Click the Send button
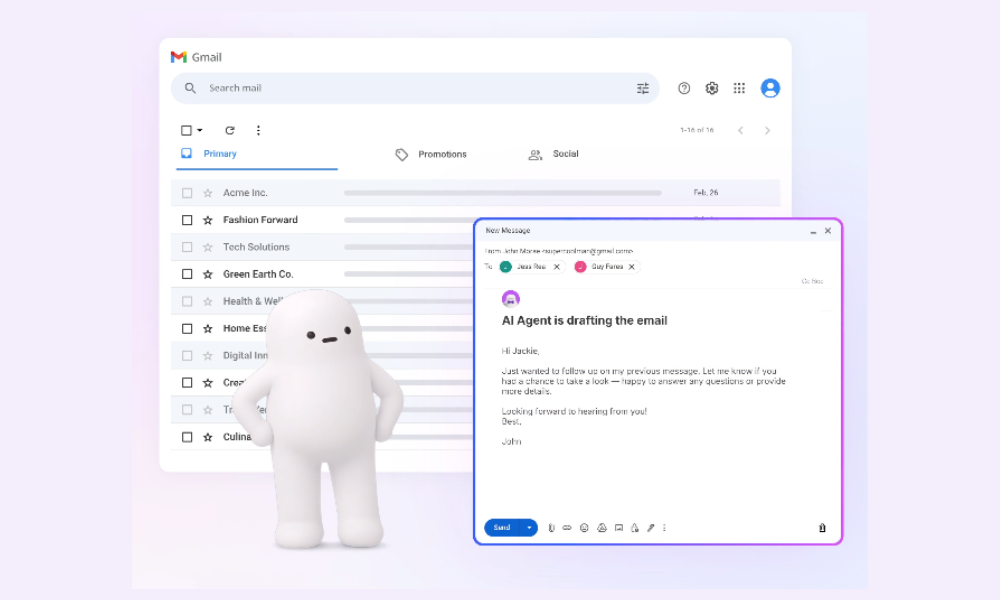 pos(502,528)
